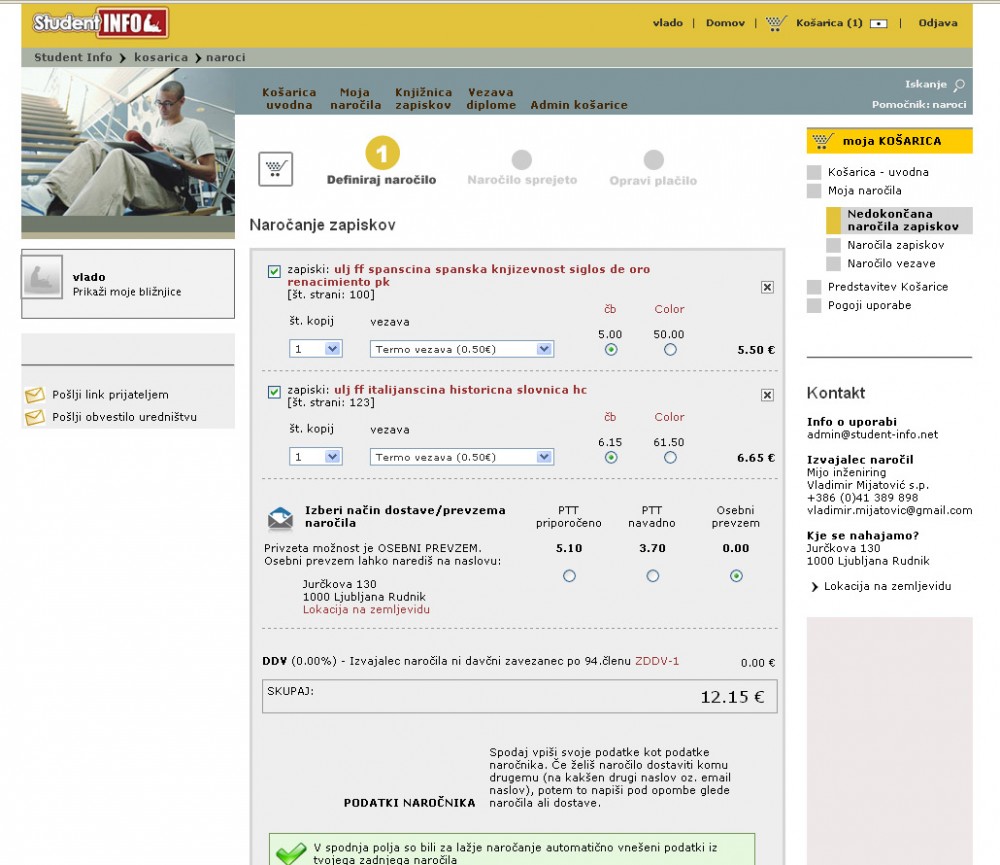The width and height of the screenshot is (1000, 865).
Task: Remove the italijanscina notes item with X
Action: (767, 395)
